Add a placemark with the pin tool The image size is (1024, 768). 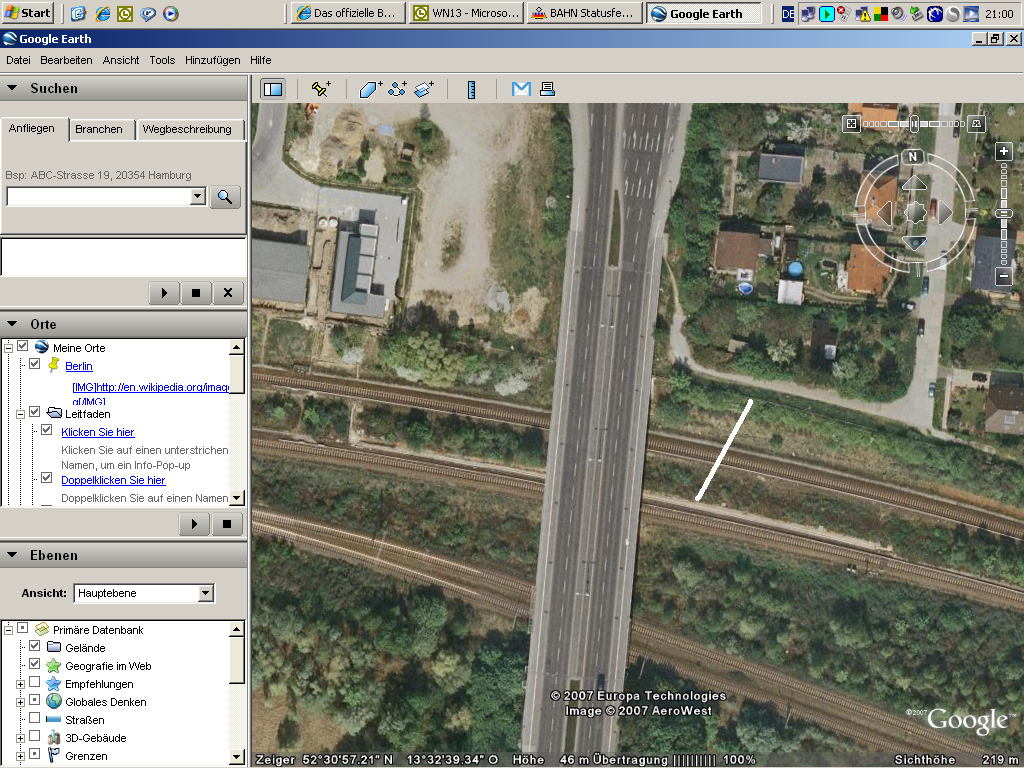pos(321,89)
